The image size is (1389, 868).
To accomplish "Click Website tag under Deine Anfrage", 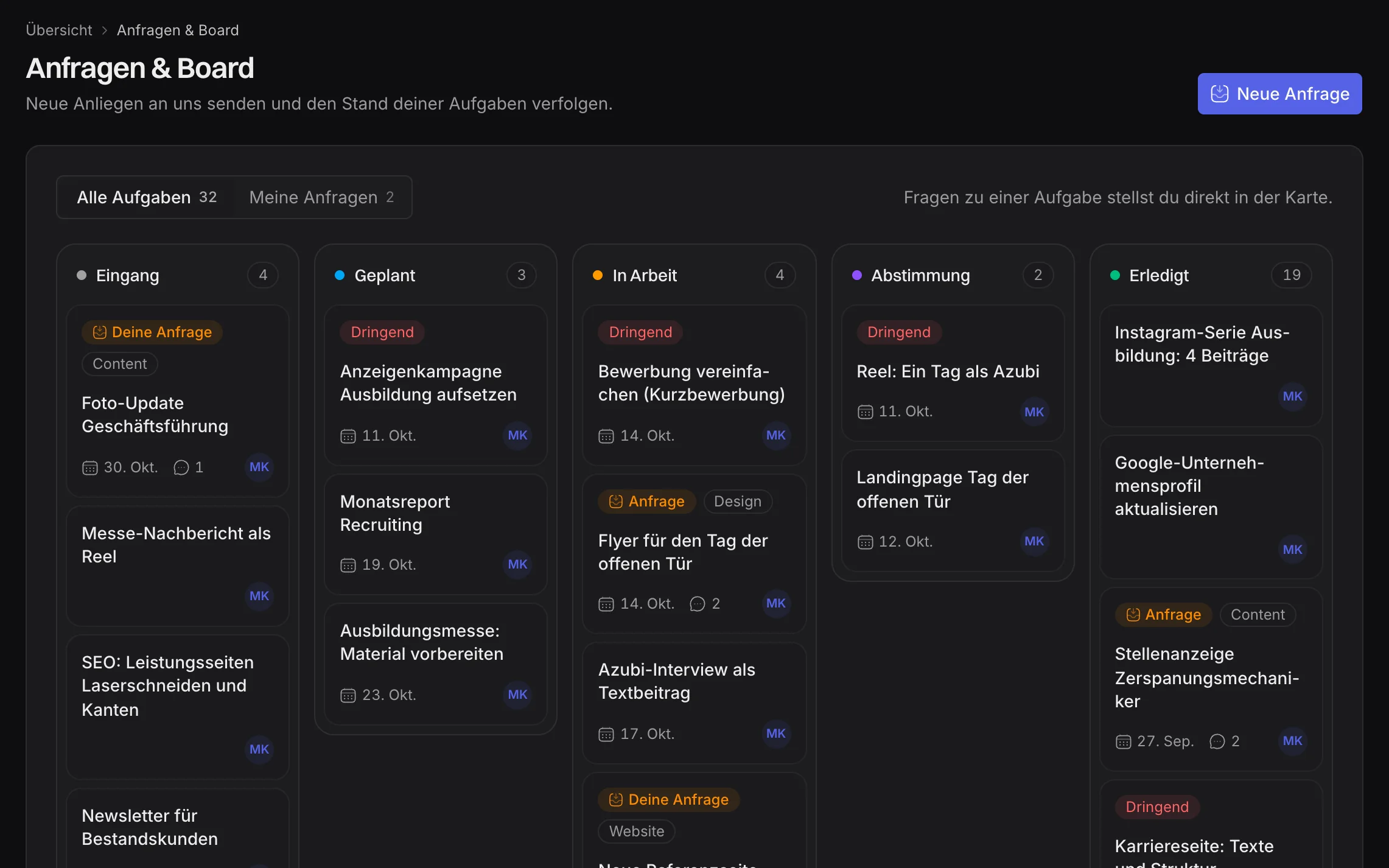I will pos(637,831).
